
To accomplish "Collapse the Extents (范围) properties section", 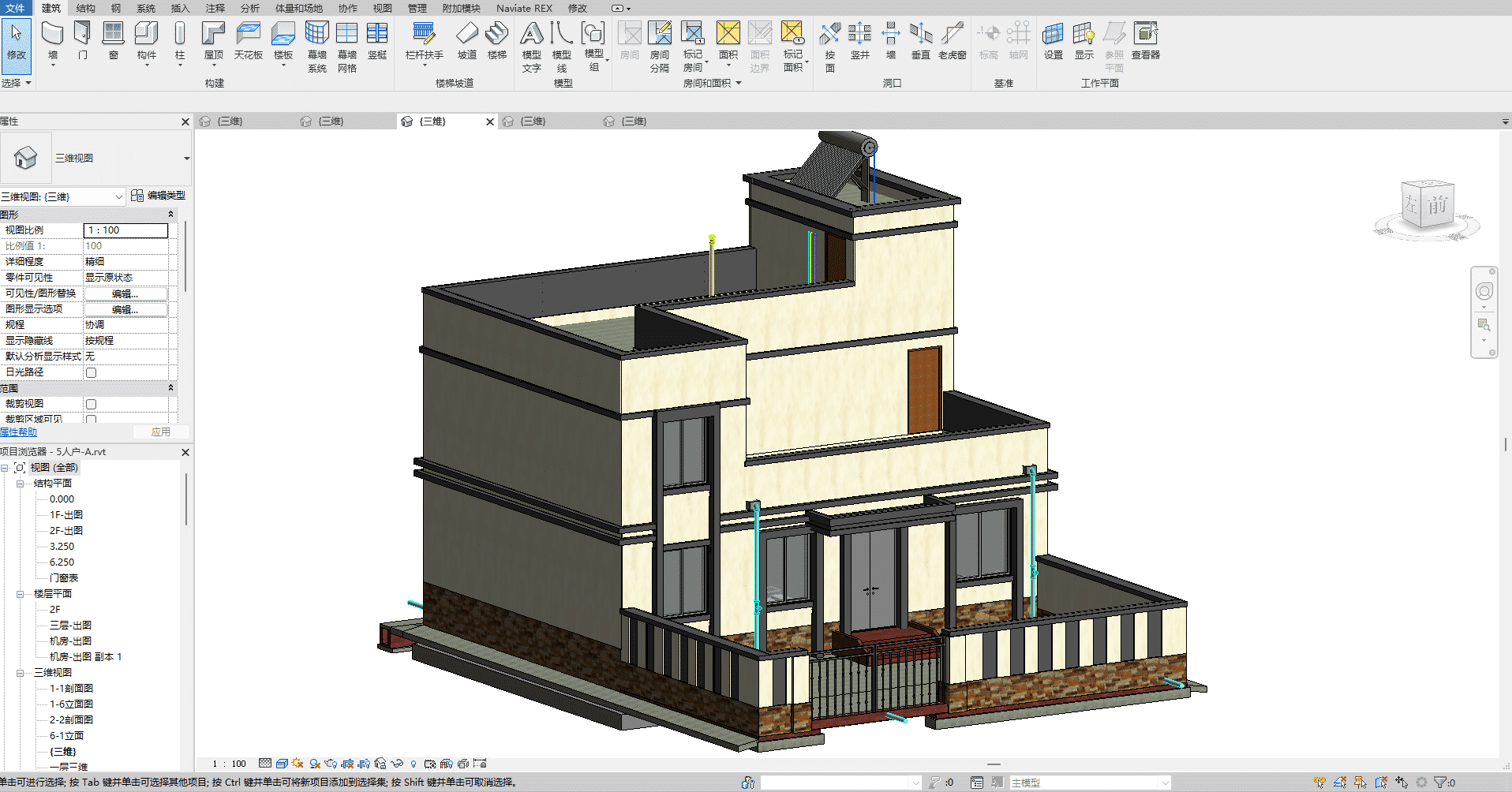I will (x=170, y=388).
